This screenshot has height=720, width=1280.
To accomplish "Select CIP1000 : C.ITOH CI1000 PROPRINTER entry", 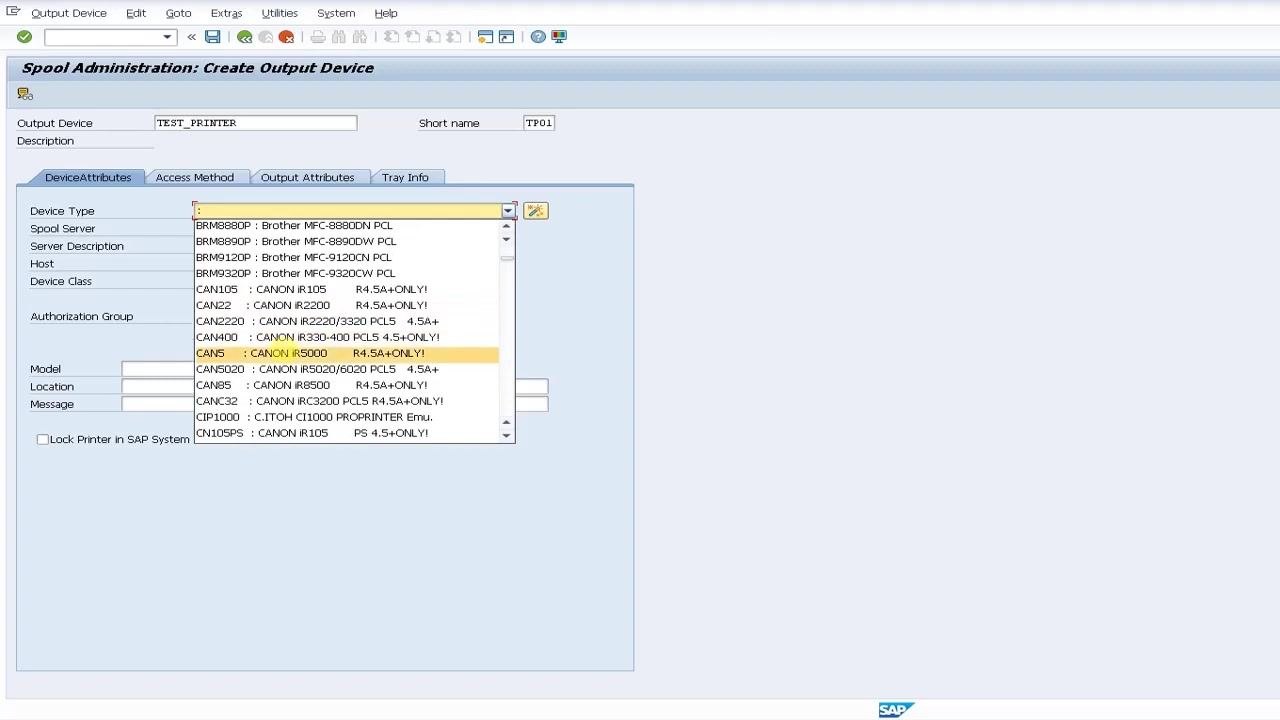I will click(x=346, y=417).
